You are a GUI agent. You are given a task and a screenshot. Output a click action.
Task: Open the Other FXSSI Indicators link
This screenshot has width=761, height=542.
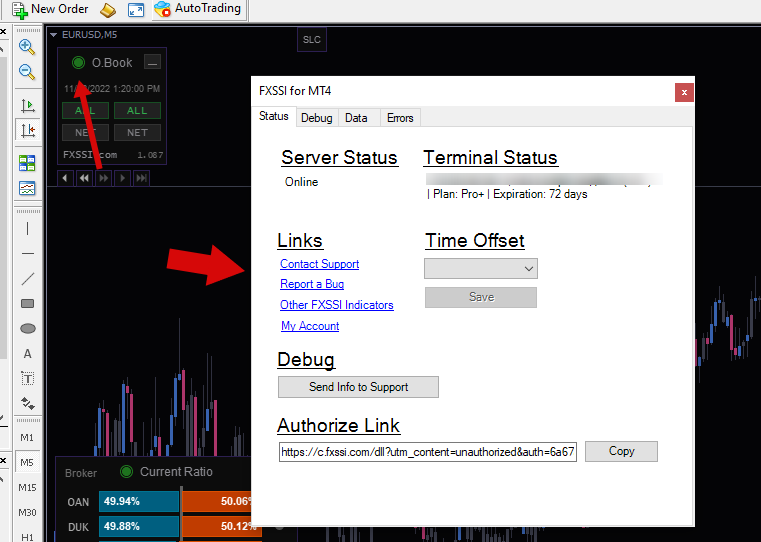[337, 305]
